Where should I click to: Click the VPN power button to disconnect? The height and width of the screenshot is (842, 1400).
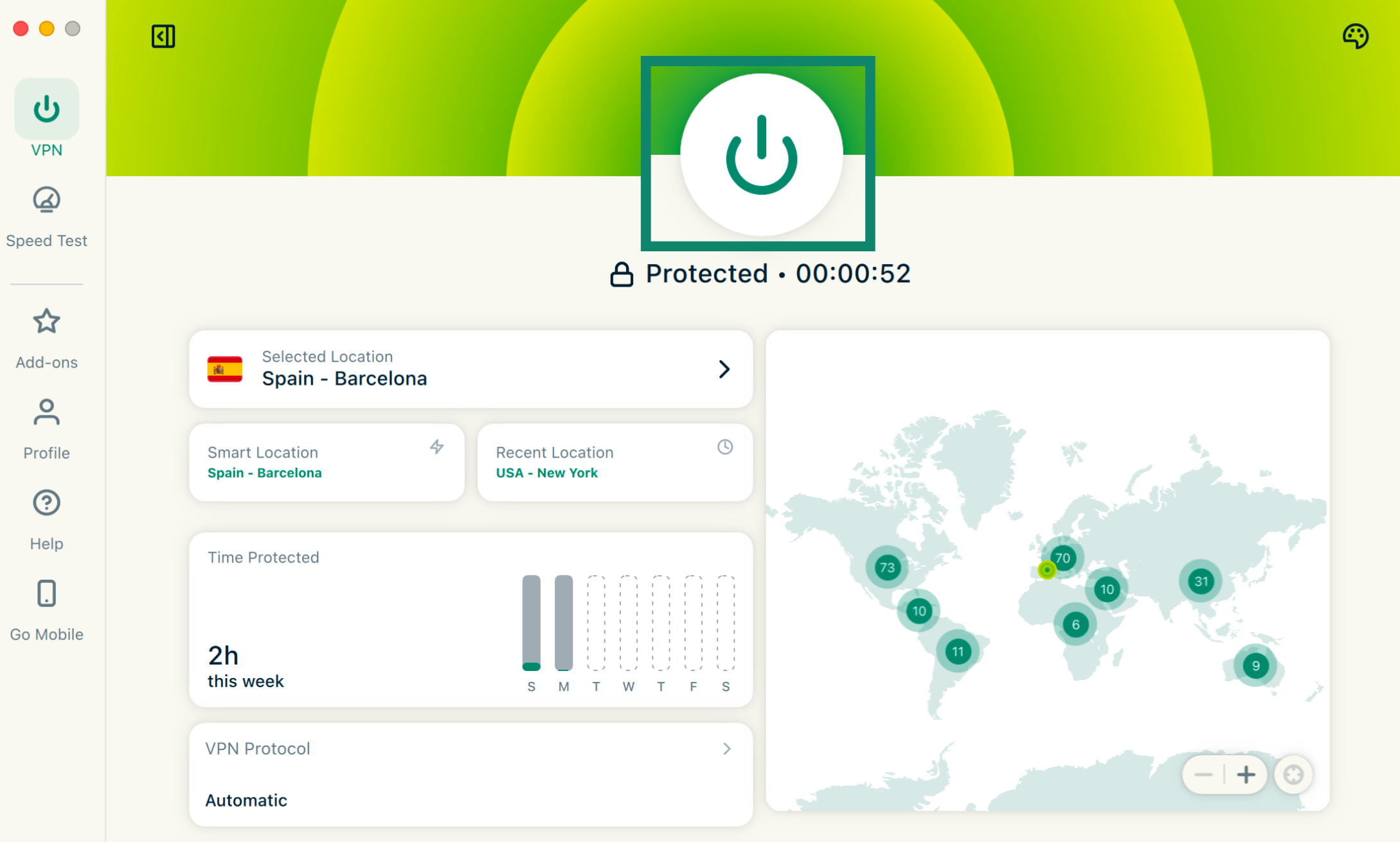click(x=761, y=154)
